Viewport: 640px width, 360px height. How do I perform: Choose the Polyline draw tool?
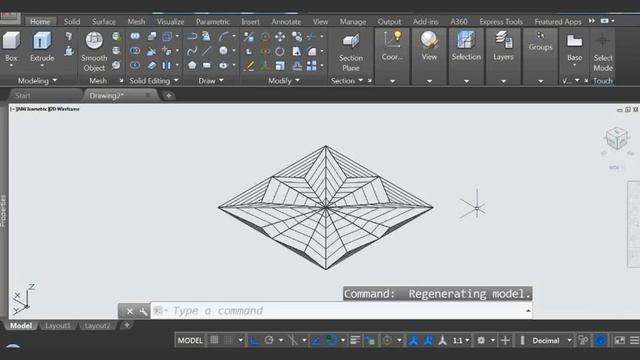(192, 36)
